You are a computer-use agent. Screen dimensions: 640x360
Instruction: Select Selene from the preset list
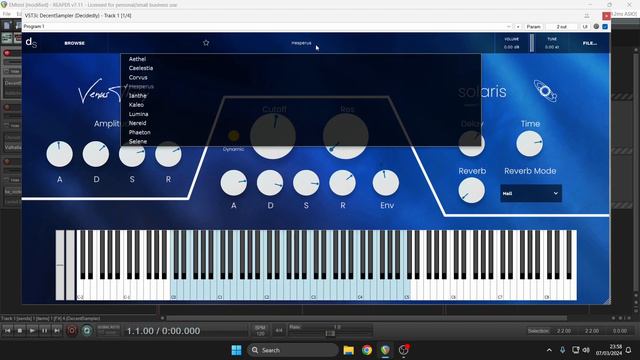(x=138, y=141)
